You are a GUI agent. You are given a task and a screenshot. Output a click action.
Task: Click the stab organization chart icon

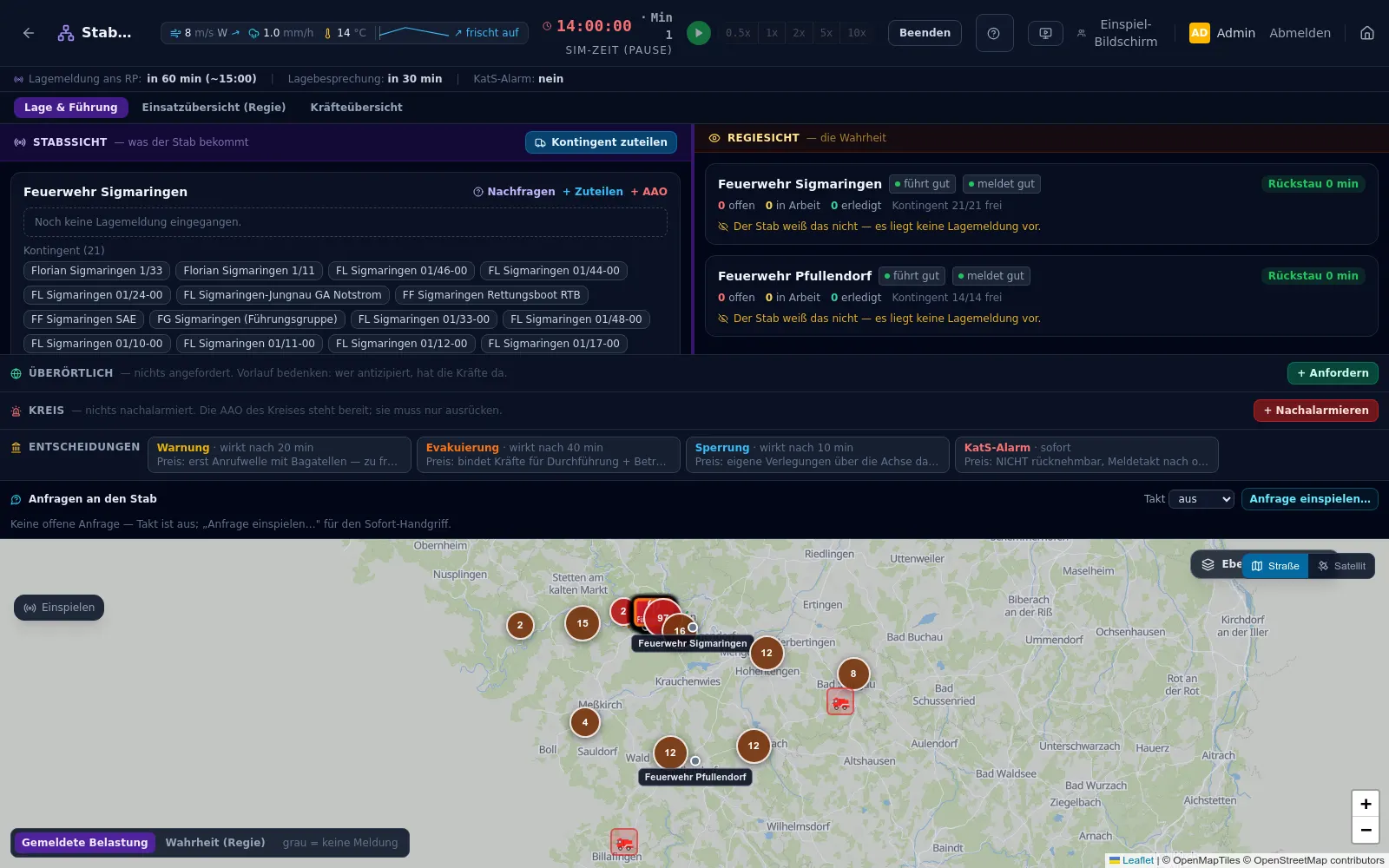[x=66, y=33]
